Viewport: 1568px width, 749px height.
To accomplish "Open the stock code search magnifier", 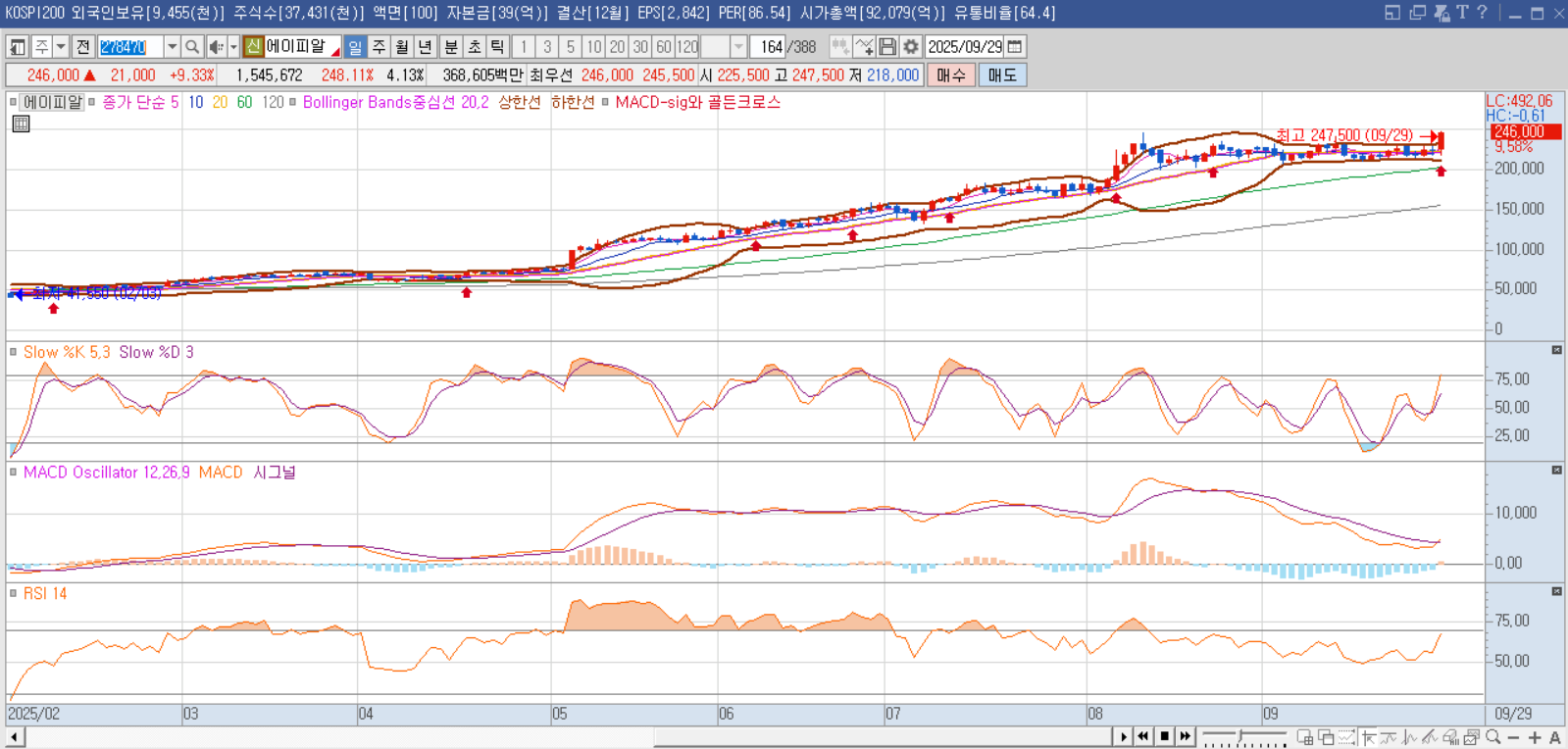I will pyautogui.click(x=192, y=47).
